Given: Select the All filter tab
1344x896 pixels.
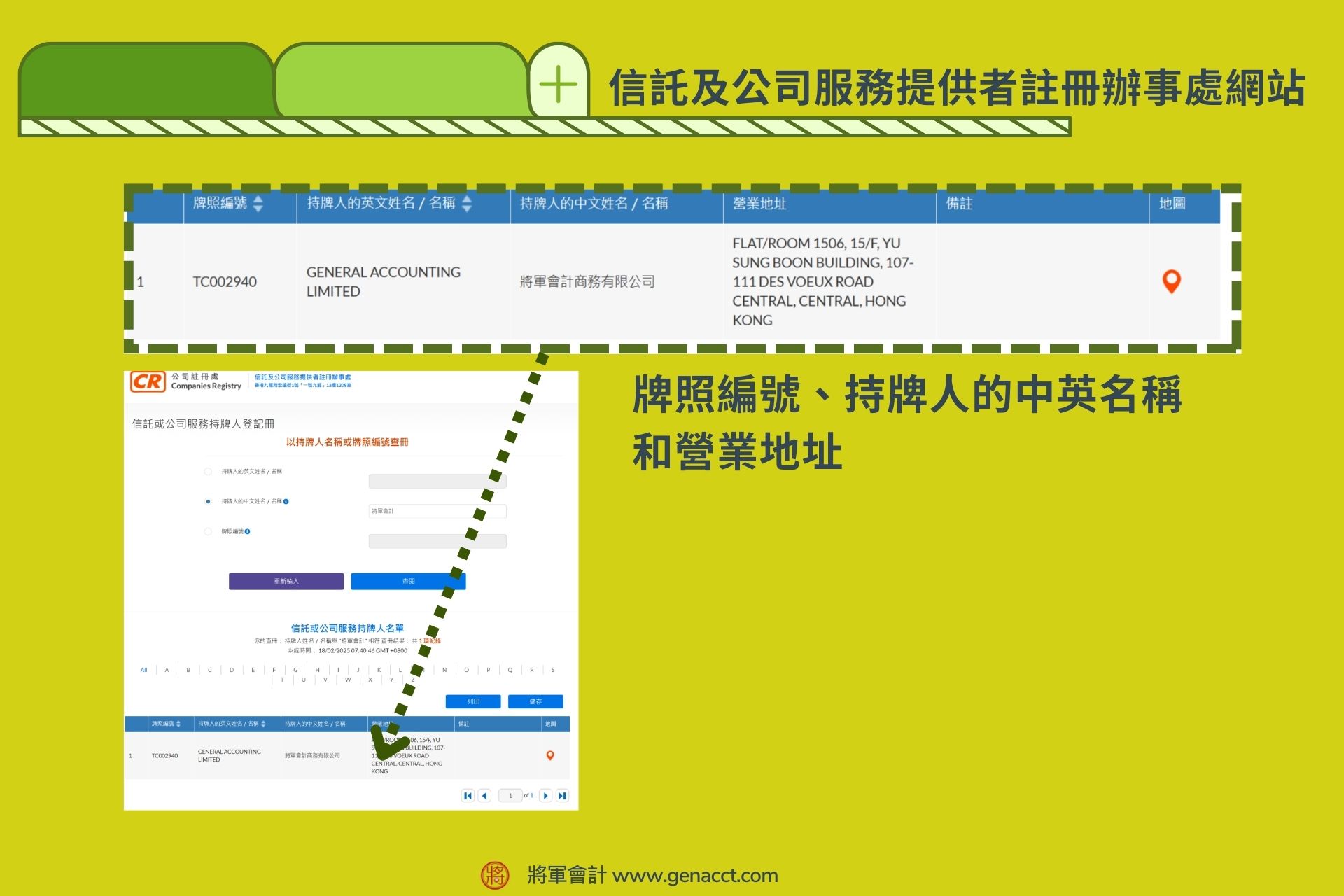Looking at the screenshot, I should coord(144,670).
